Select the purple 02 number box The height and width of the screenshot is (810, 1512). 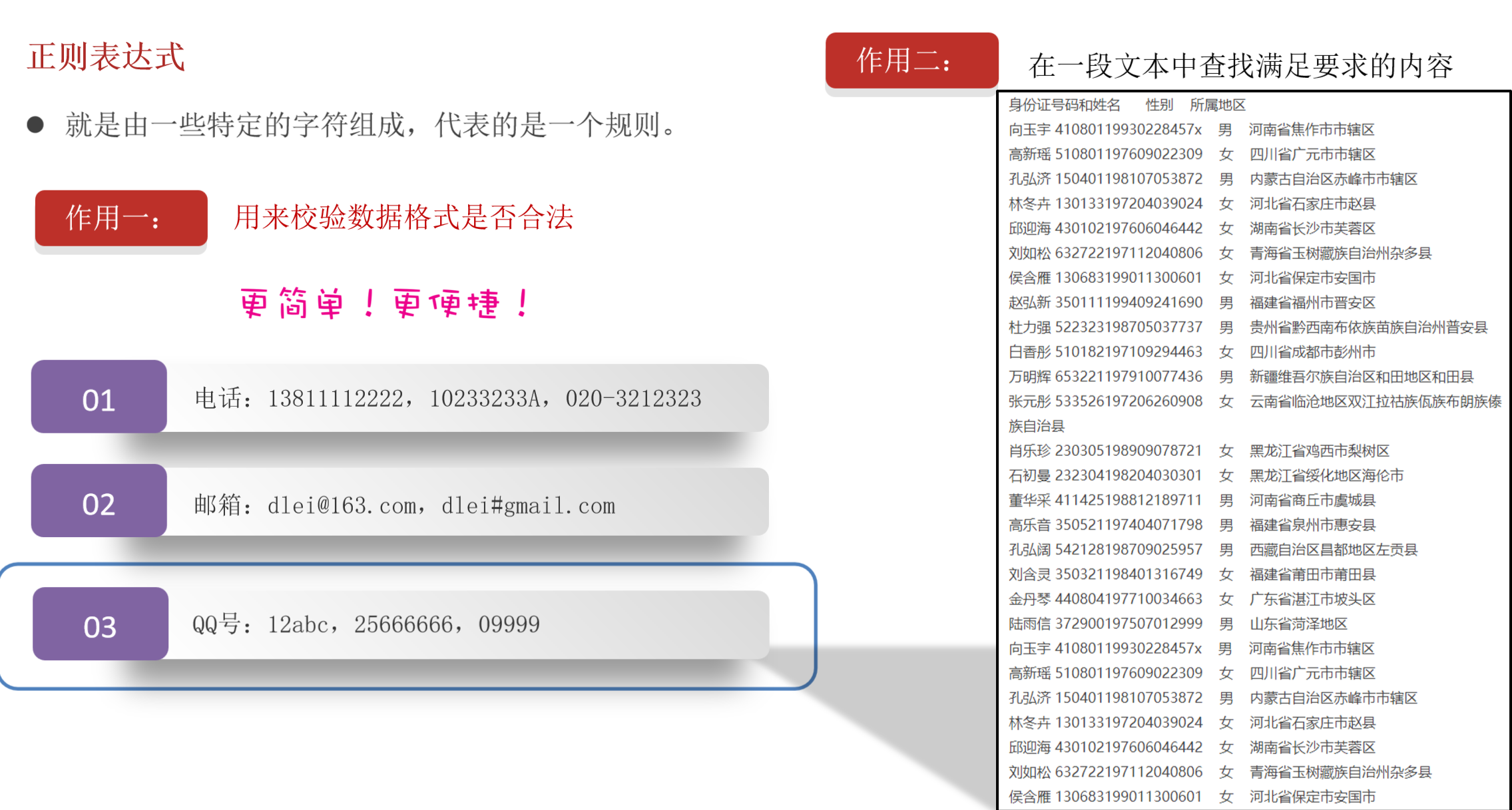99,503
